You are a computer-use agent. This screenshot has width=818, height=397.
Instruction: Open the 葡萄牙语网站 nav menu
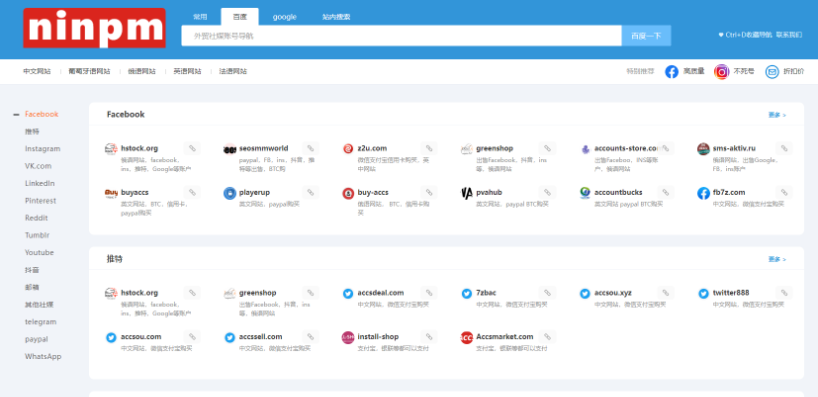(89, 71)
